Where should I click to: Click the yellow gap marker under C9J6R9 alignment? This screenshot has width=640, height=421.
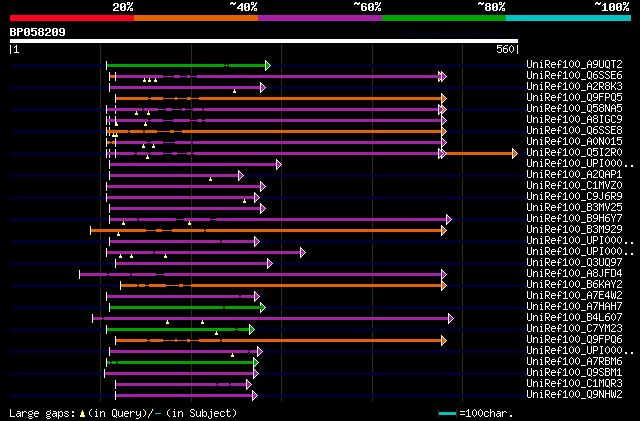click(244, 201)
